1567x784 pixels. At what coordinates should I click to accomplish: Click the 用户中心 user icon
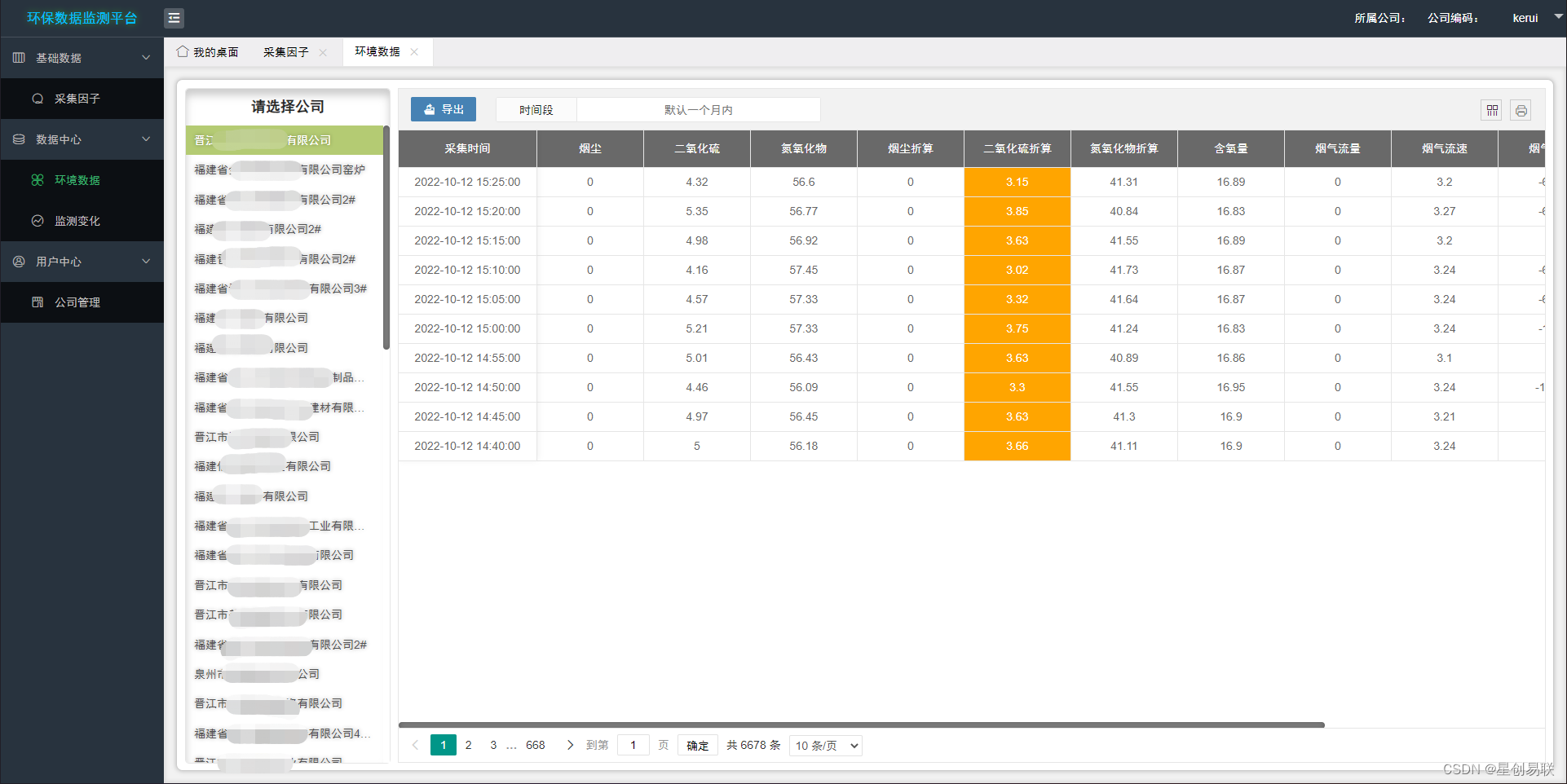pos(19,262)
